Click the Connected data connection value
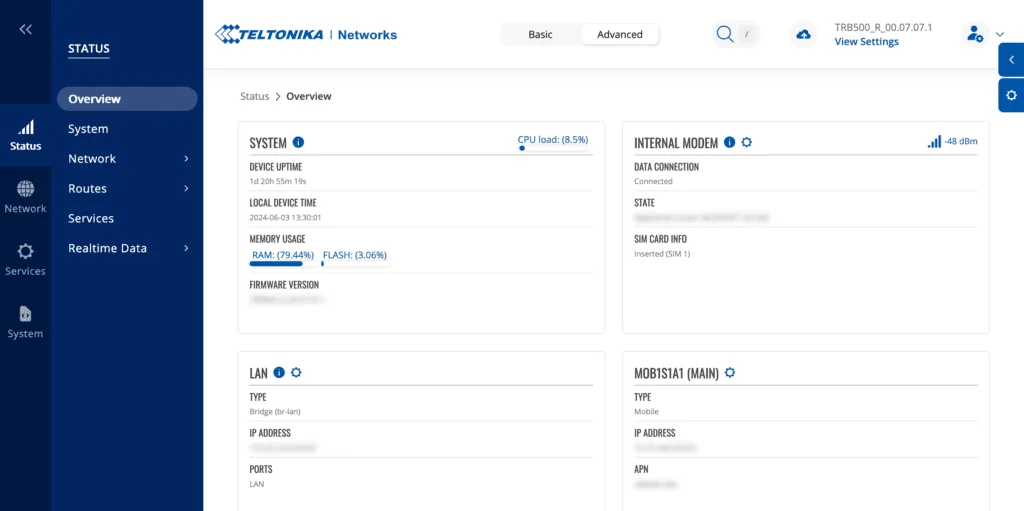The width and height of the screenshot is (1024, 511). pos(653,181)
